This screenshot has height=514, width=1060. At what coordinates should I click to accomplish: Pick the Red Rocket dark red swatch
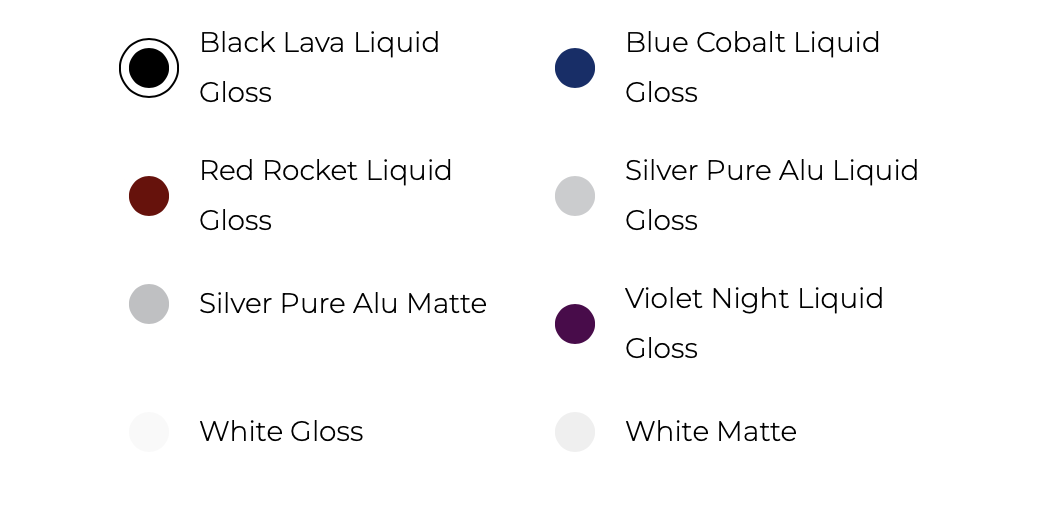tap(149, 196)
